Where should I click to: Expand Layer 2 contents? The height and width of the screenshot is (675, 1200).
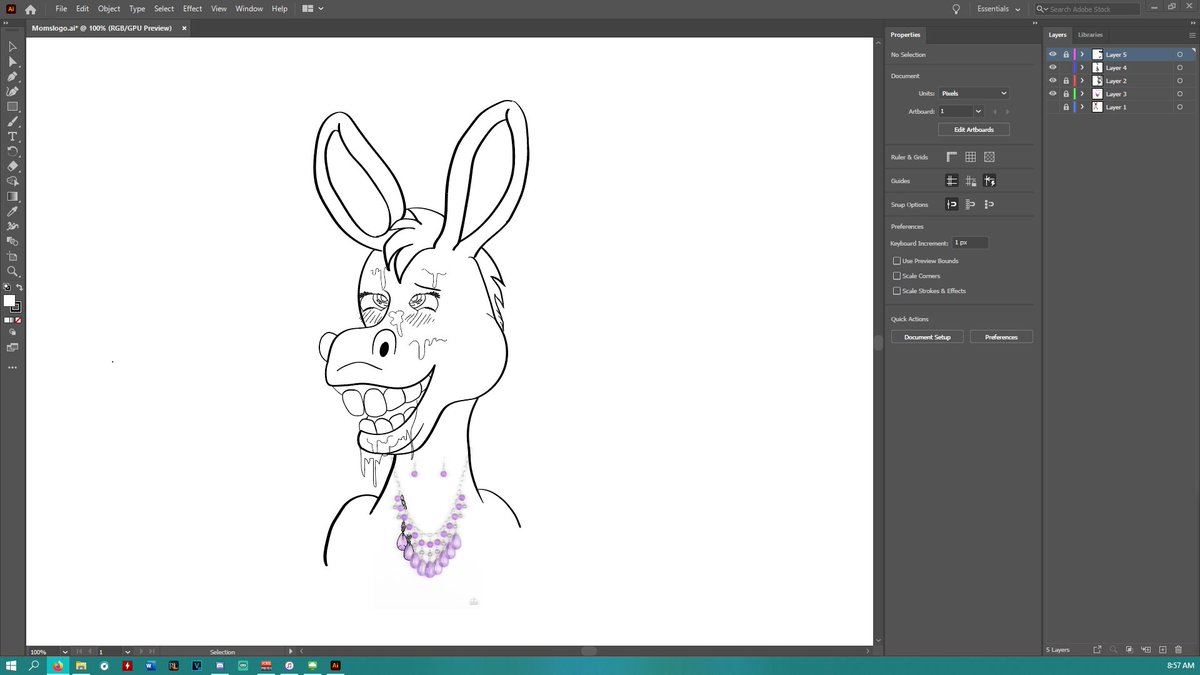click(x=1082, y=81)
